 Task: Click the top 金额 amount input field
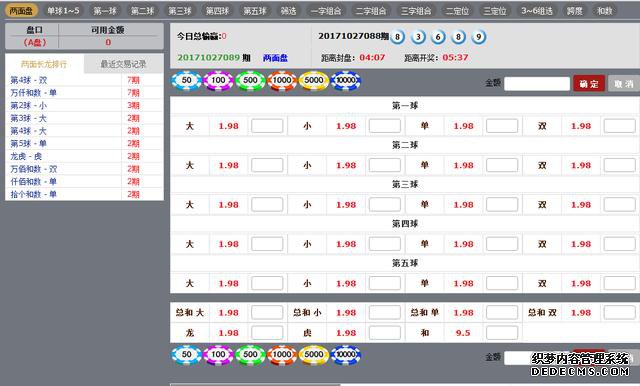coord(537,84)
